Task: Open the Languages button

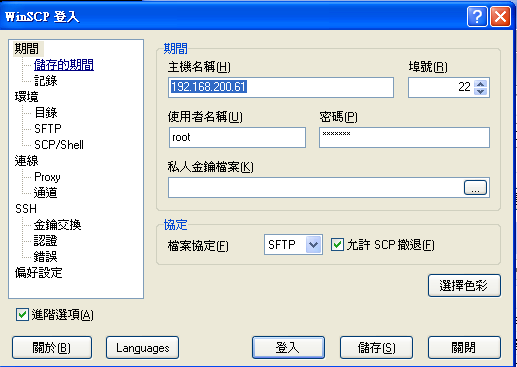Action: [142, 348]
